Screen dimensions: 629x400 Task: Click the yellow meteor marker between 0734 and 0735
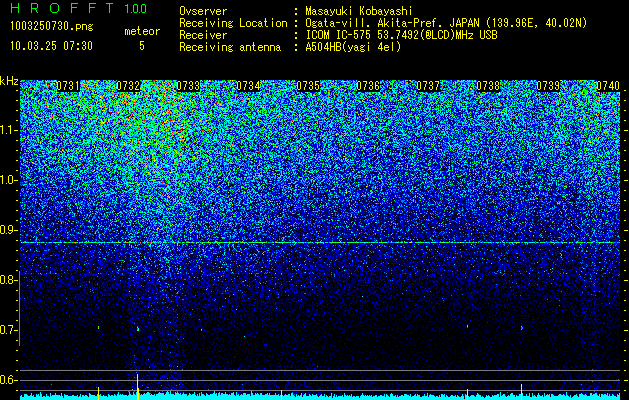point(281,395)
